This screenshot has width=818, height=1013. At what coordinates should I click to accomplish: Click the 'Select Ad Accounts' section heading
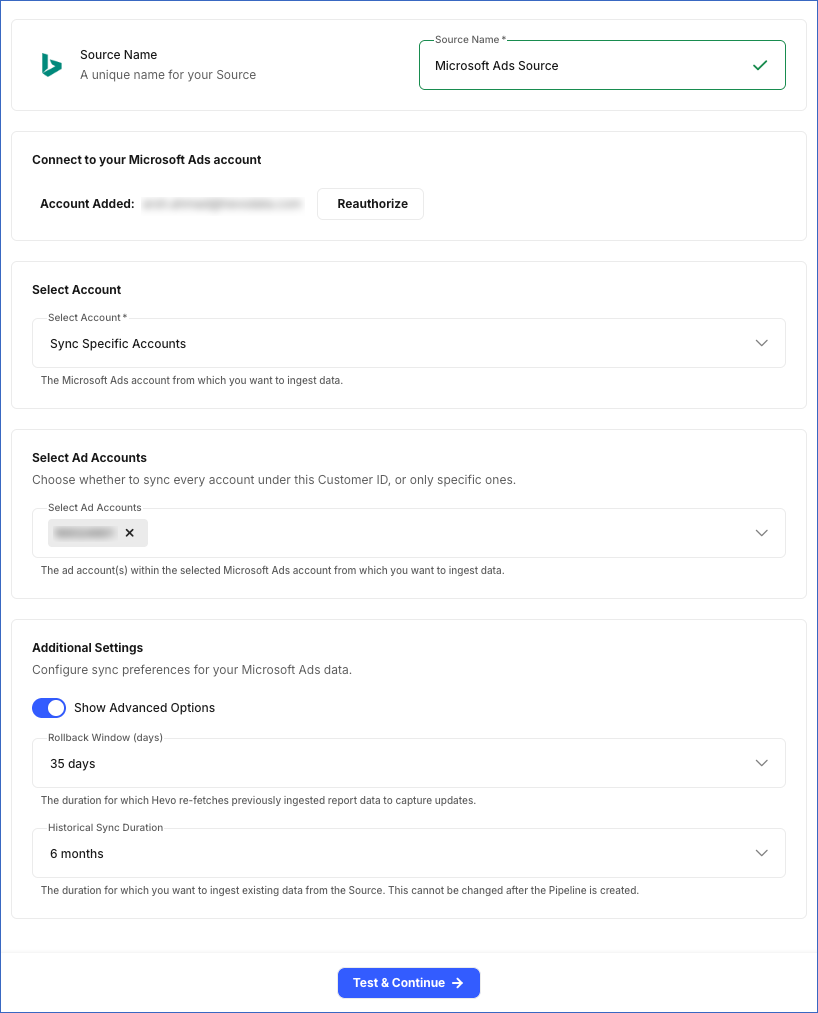(89, 457)
